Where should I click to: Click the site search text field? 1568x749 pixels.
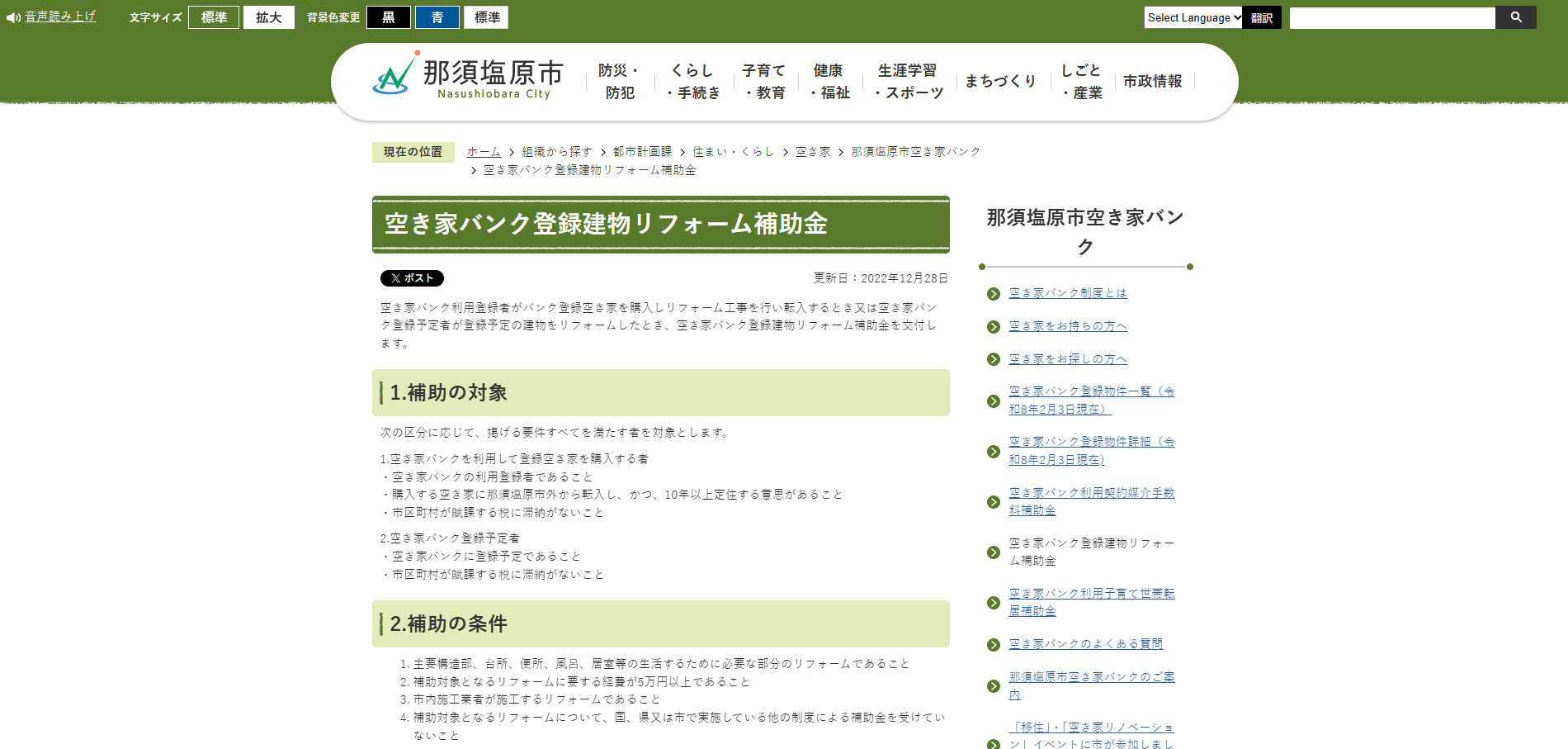point(1391,17)
